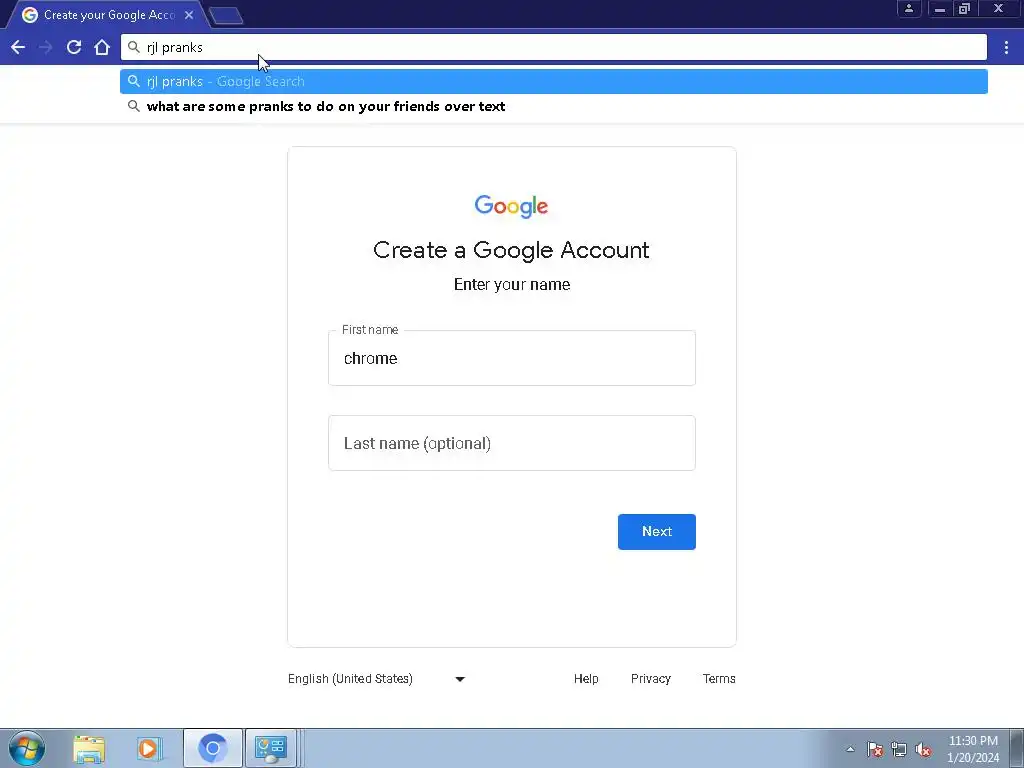
Task: Click the search magnifier icon in the address bar
Action: [134, 47]
